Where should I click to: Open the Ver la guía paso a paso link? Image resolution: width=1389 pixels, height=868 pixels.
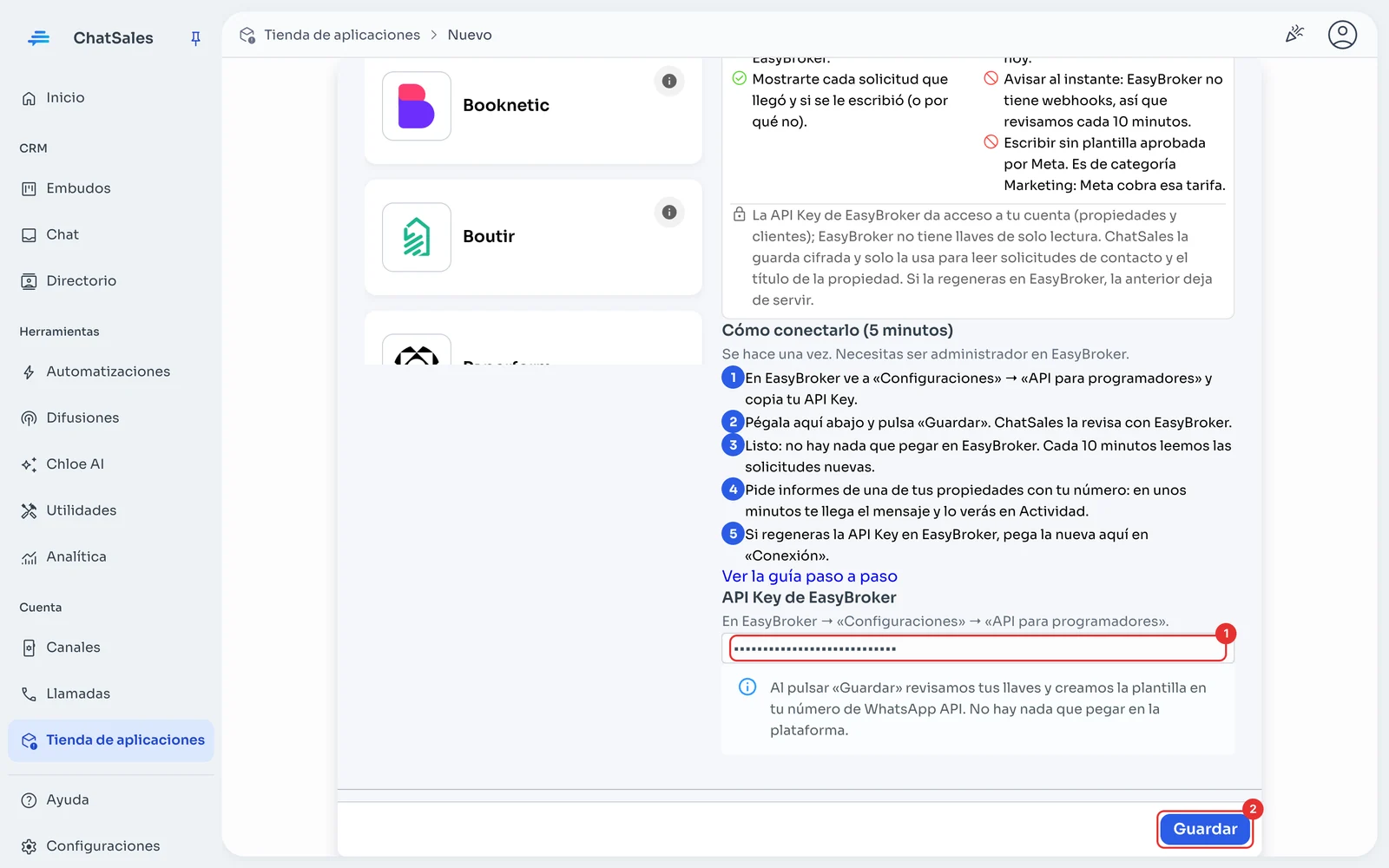tap(809, 576)
